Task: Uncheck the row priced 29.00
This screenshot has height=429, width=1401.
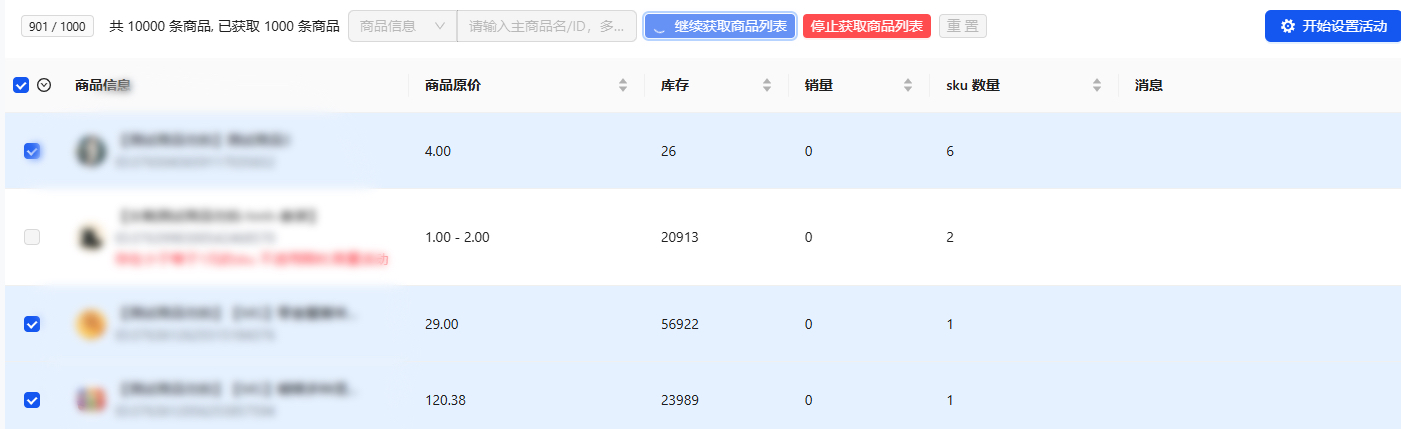Action: [32, 324]
